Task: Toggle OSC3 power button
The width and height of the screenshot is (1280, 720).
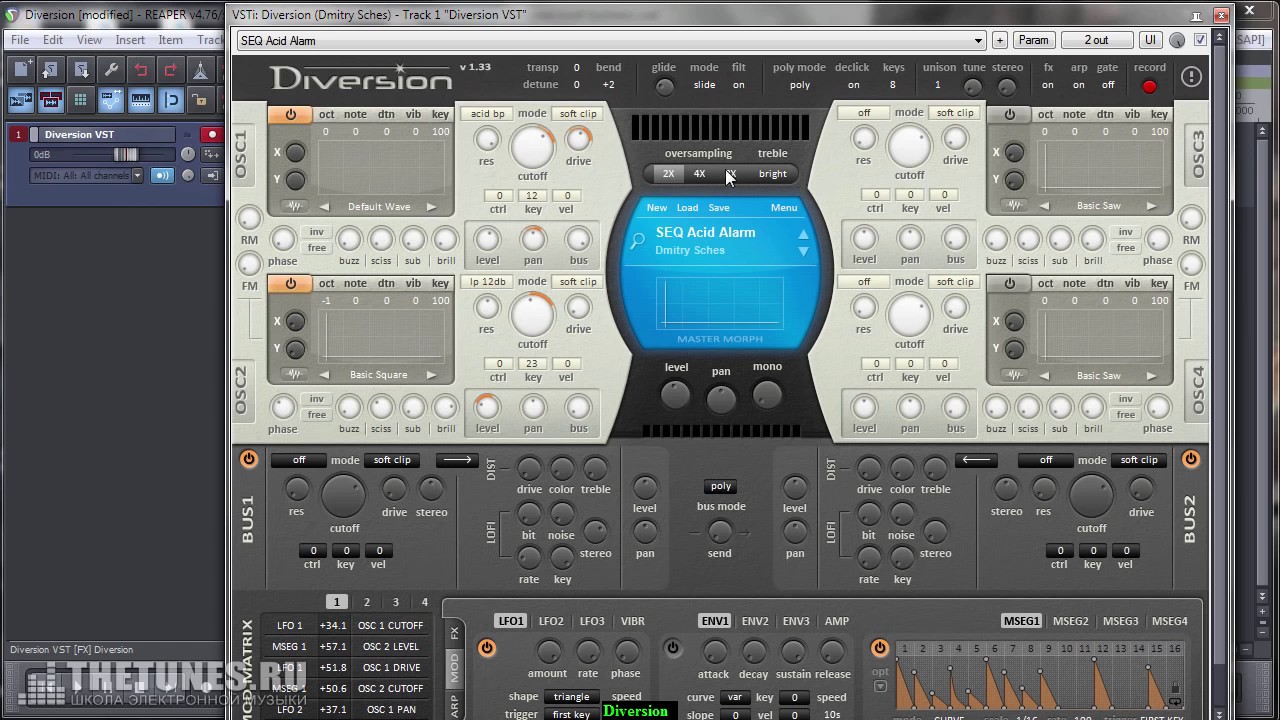Action: pyautogui.click(x=1009, y=115)
